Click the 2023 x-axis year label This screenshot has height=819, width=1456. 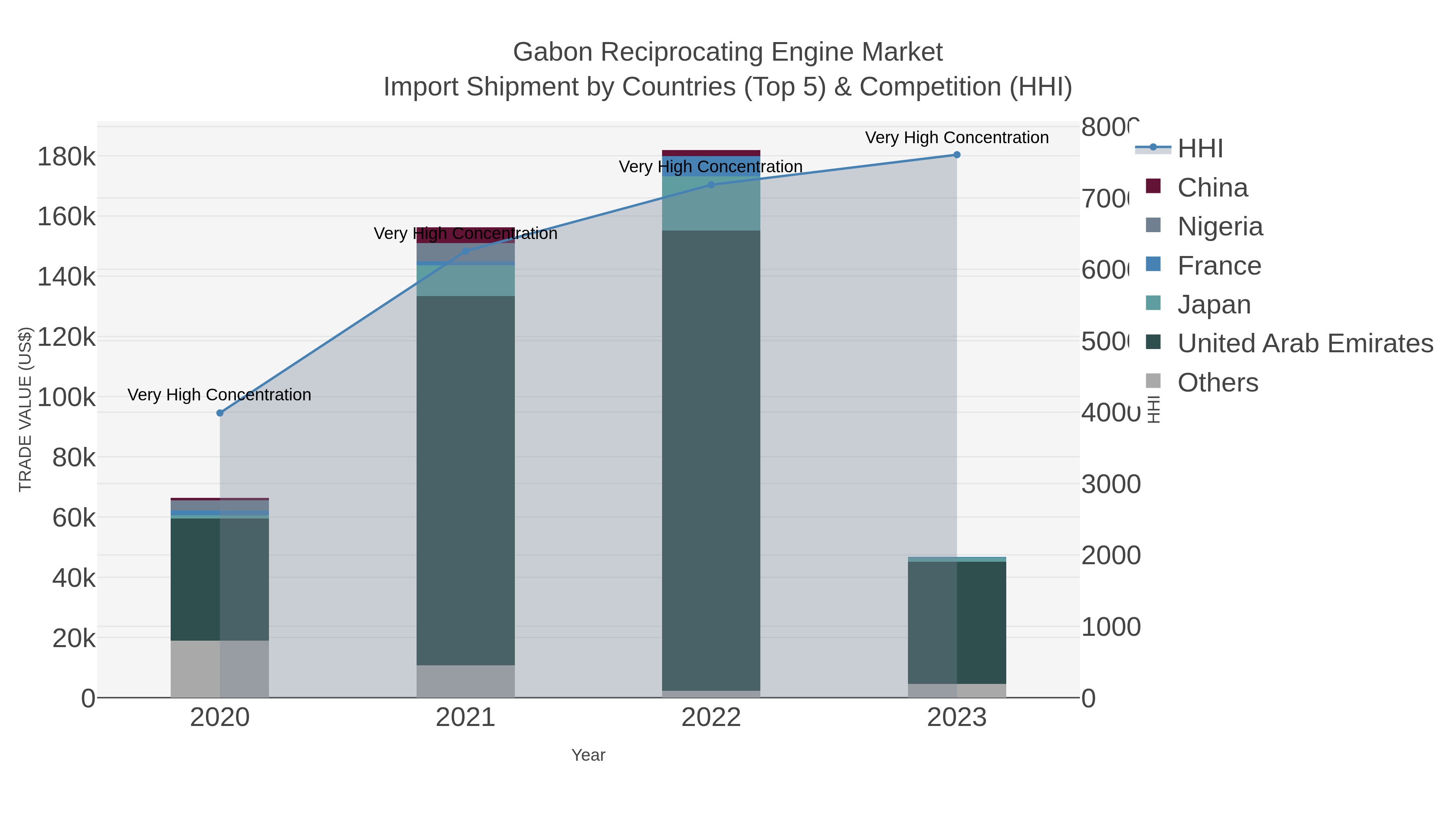click(957, 718)
